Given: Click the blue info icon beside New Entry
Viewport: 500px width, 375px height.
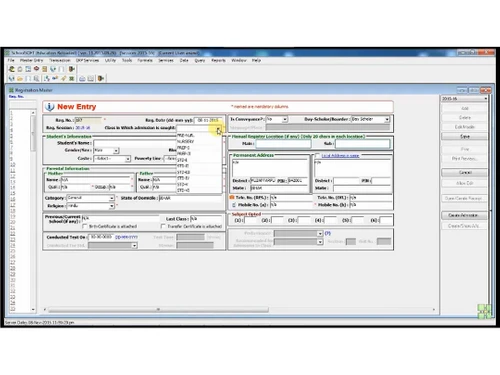Looking at the screenshot, I should point(49,107).
